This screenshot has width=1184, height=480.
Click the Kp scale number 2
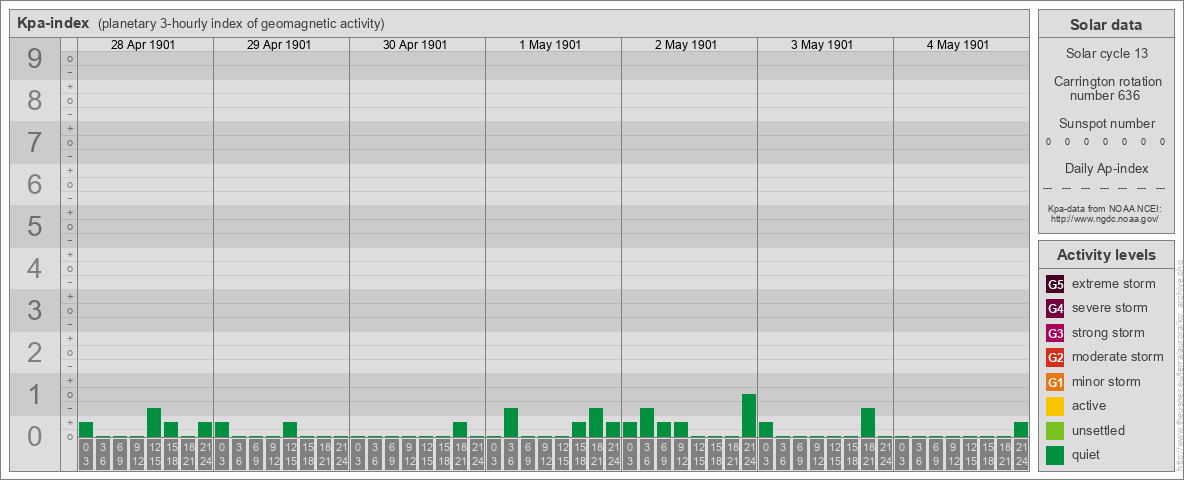(x=35, y=352)
